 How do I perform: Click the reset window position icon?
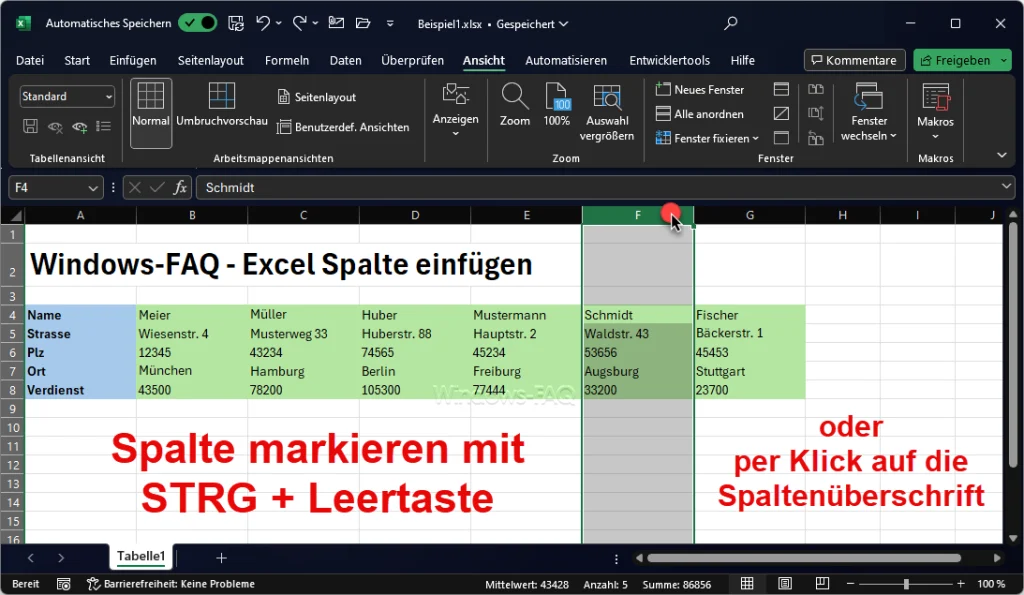816,138
